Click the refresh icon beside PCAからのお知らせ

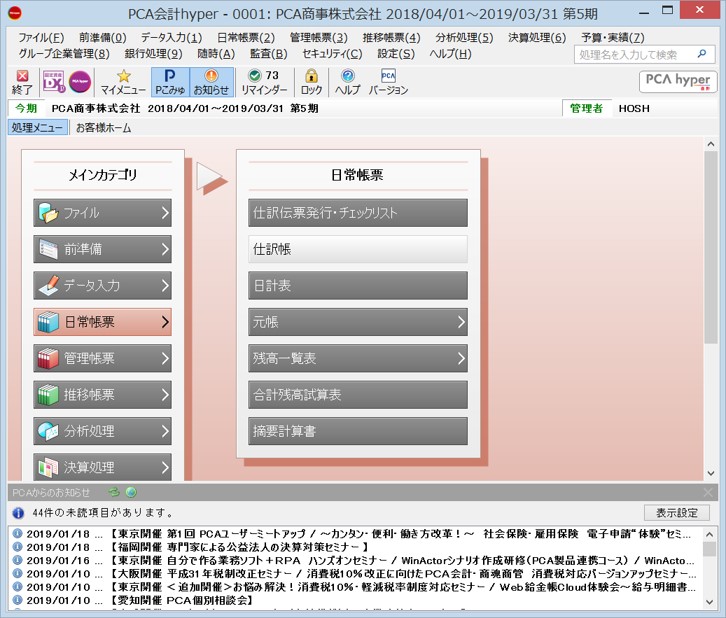point(114,492)
